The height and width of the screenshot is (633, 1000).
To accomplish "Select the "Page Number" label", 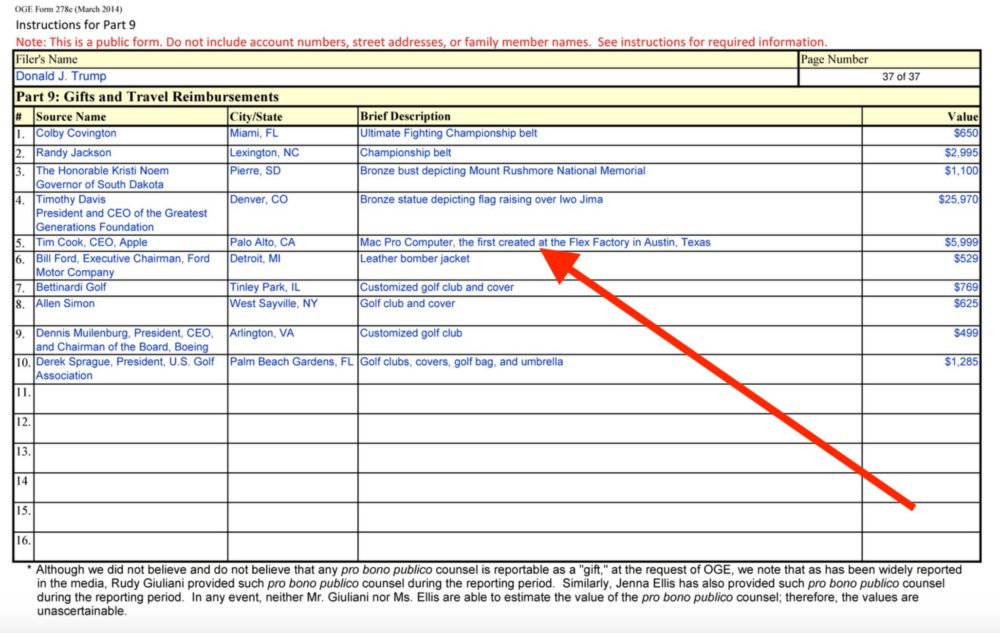I will pyautogui.click(x=834, y=59).
